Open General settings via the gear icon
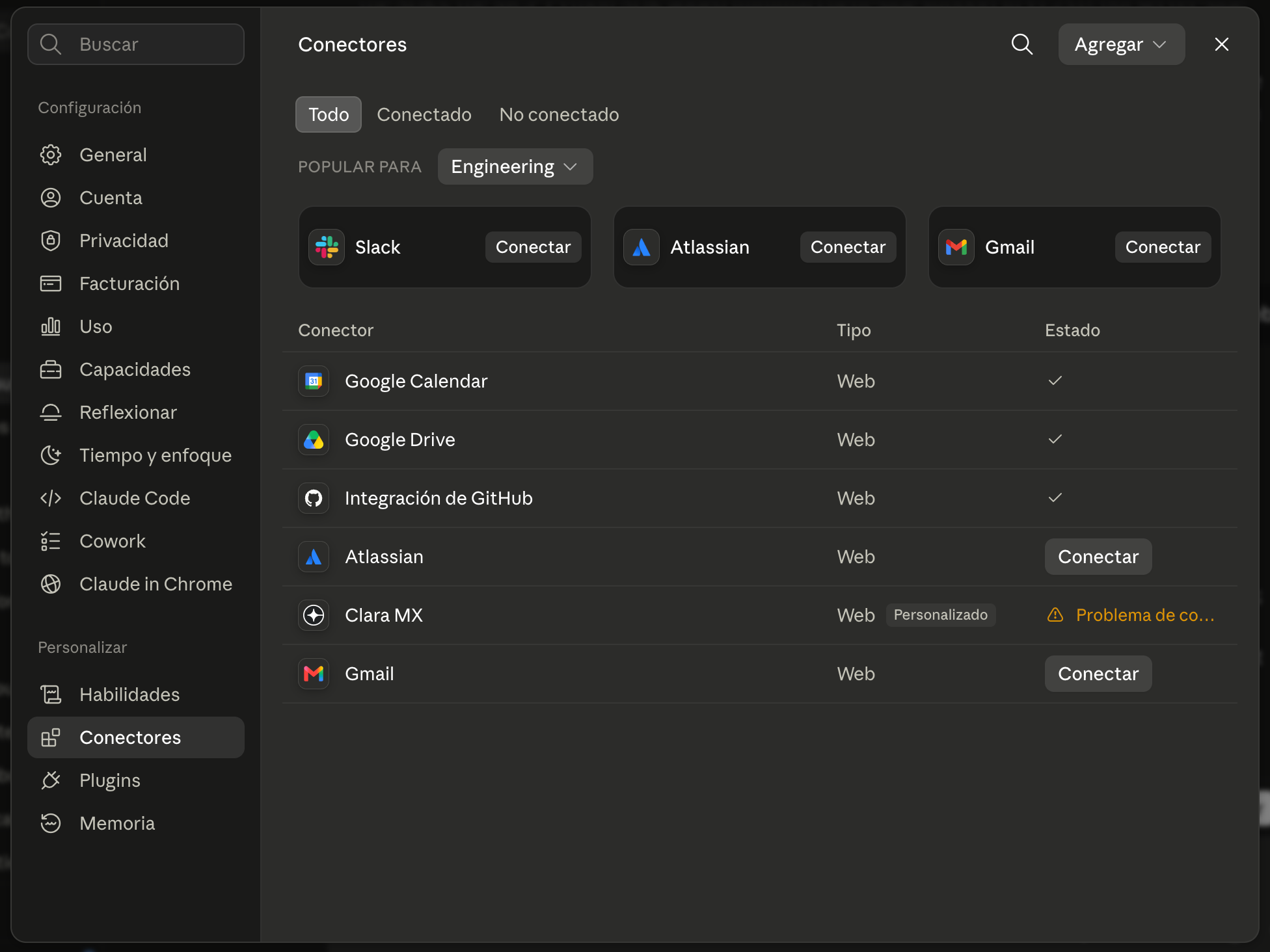 tap(51, 155)
